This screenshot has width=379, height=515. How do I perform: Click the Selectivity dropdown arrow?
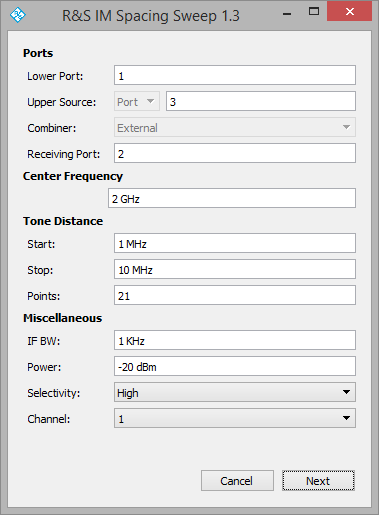click(346, 392)
